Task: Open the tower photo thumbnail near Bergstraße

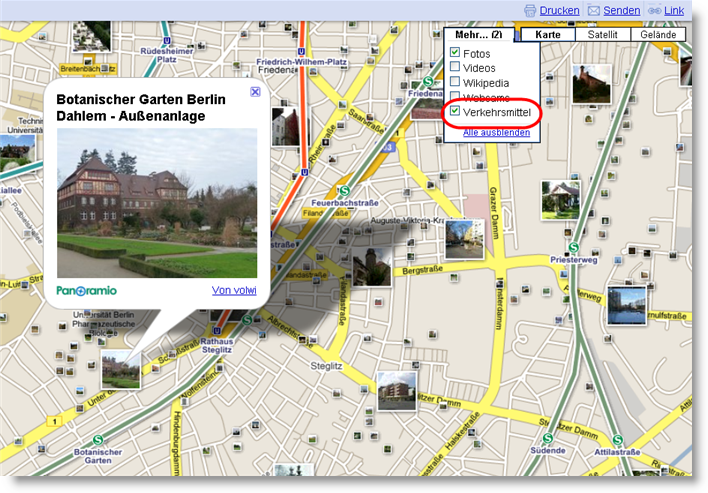Action: coord(372,267)
